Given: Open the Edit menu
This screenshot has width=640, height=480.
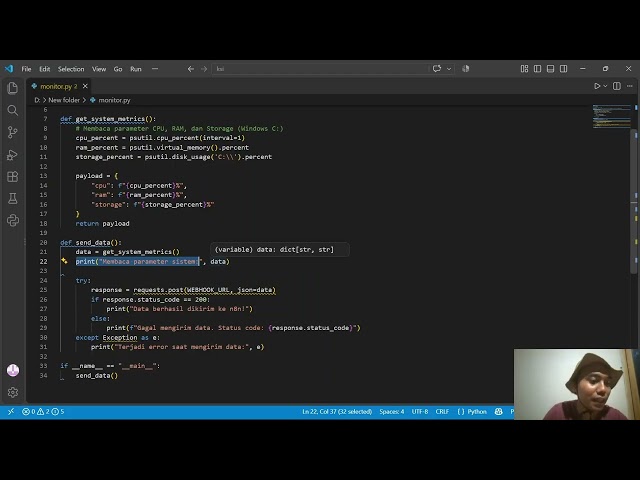Looking at the screenshot, I should point(44,69).
